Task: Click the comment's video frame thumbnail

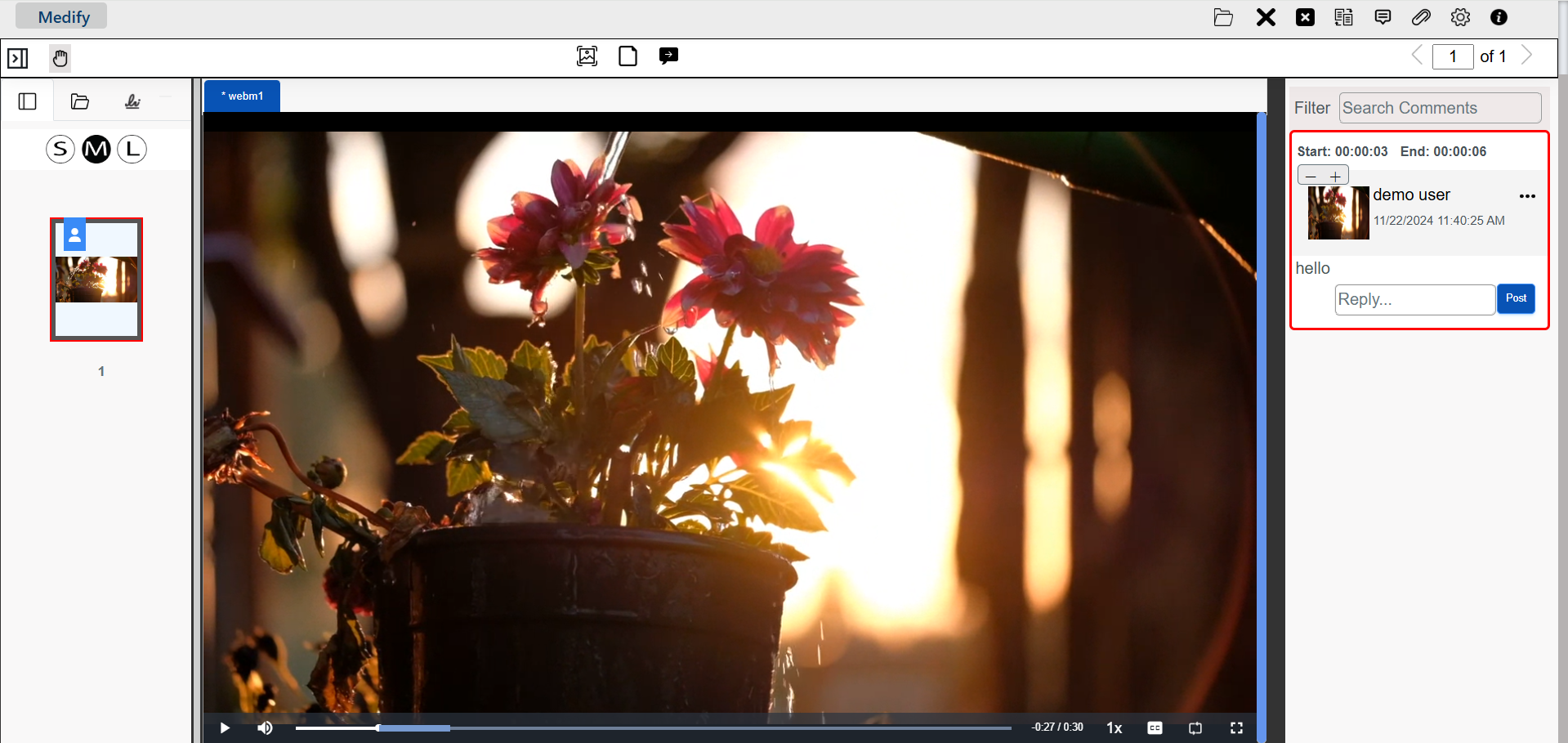Action: pos(1338,213)
